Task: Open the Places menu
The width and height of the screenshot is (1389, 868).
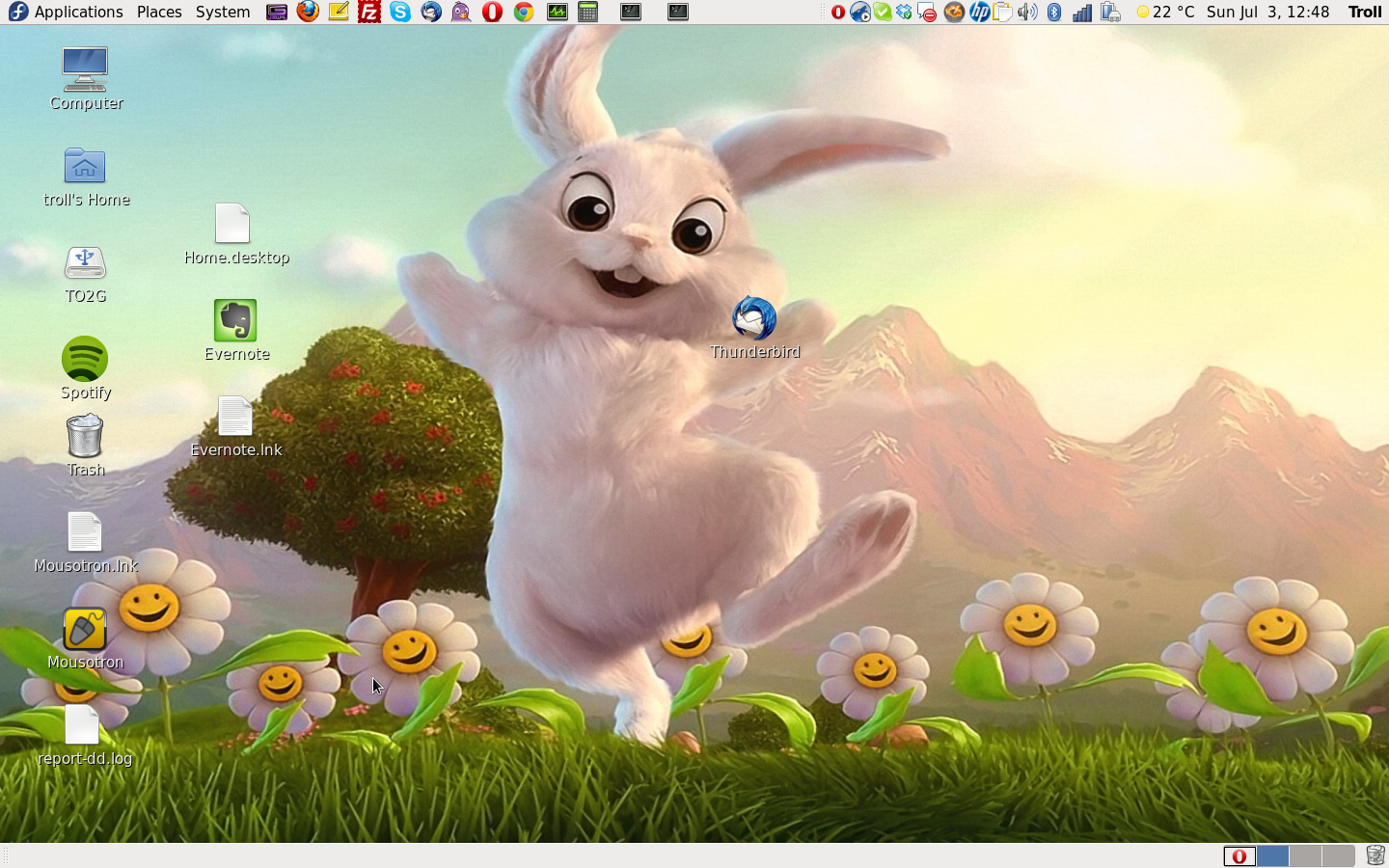Action: [x=159, y=12]
